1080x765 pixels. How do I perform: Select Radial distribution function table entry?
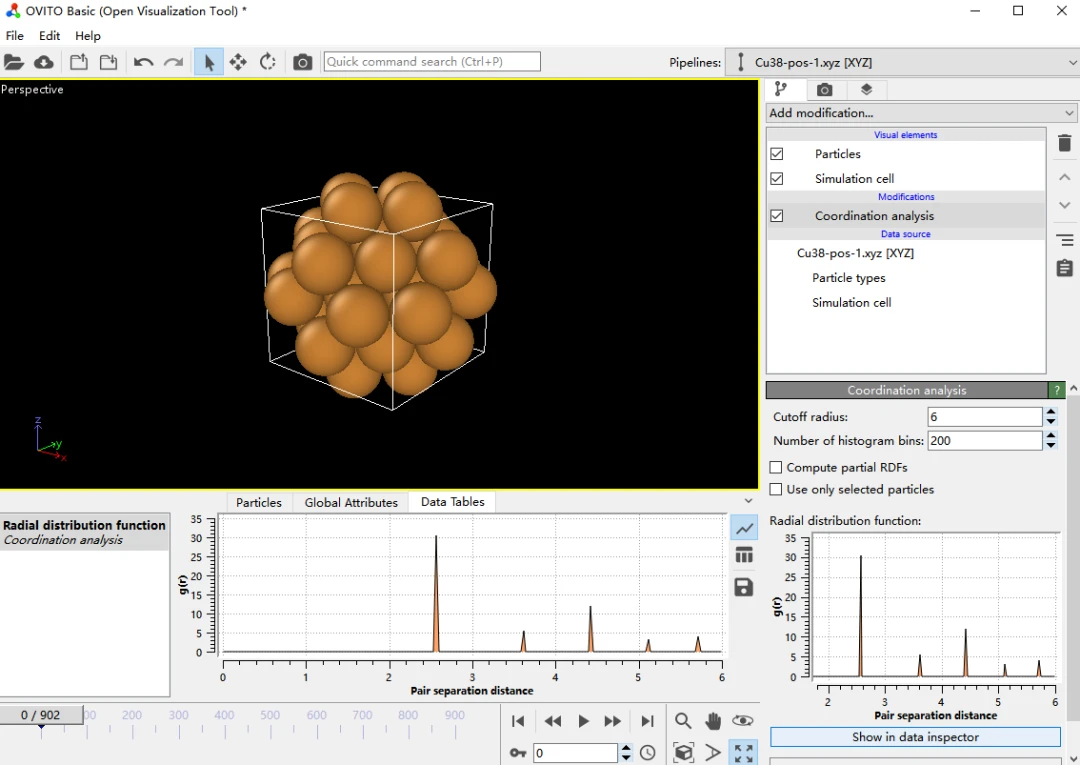coord(85,532)
